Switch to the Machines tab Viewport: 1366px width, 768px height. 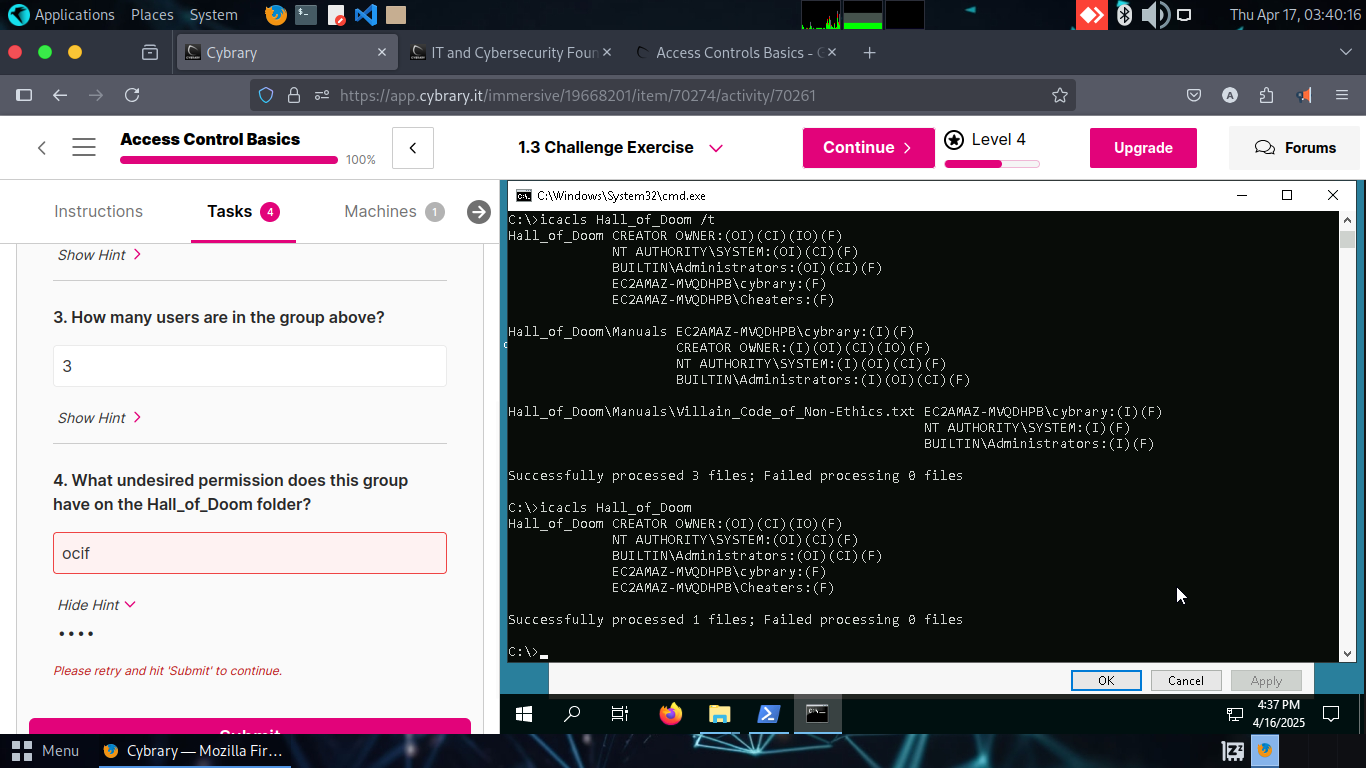coord(380,211)
